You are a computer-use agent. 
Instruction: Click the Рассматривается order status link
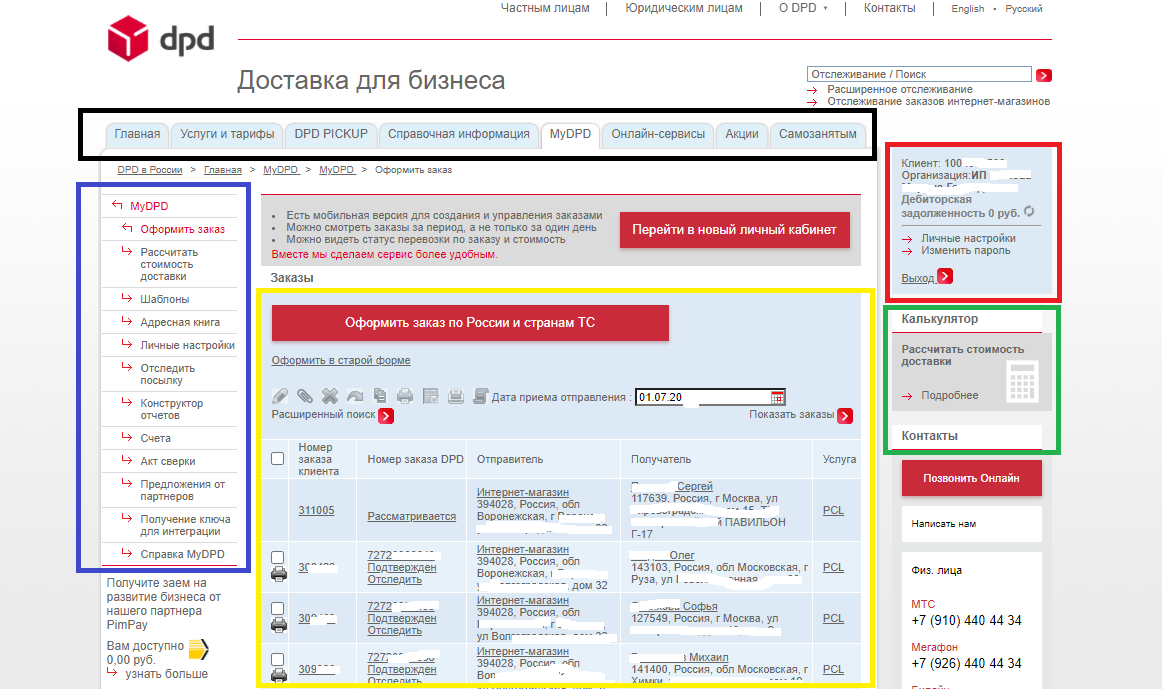pos(411,516)
